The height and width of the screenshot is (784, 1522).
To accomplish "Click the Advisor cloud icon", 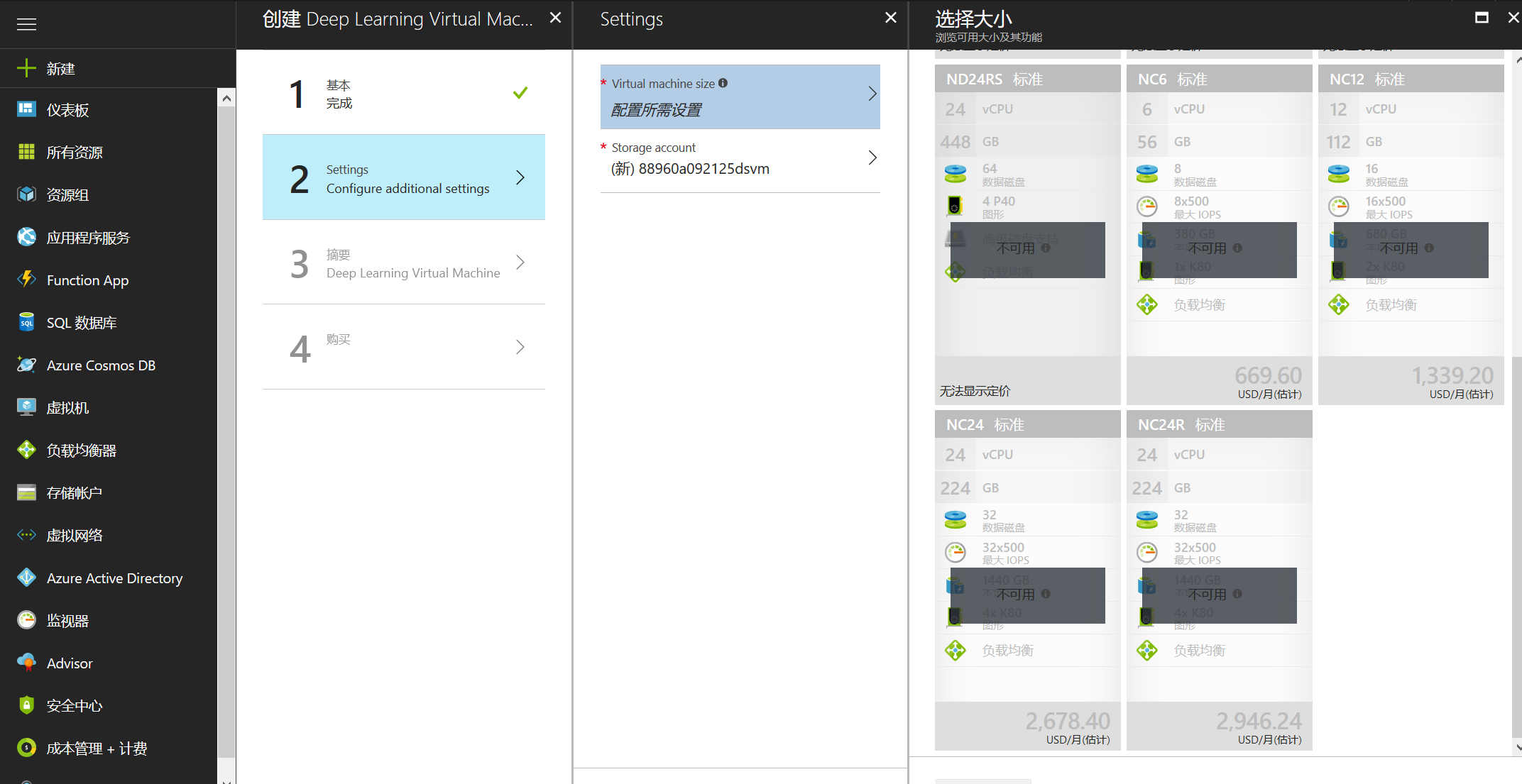I will point(26,662).
